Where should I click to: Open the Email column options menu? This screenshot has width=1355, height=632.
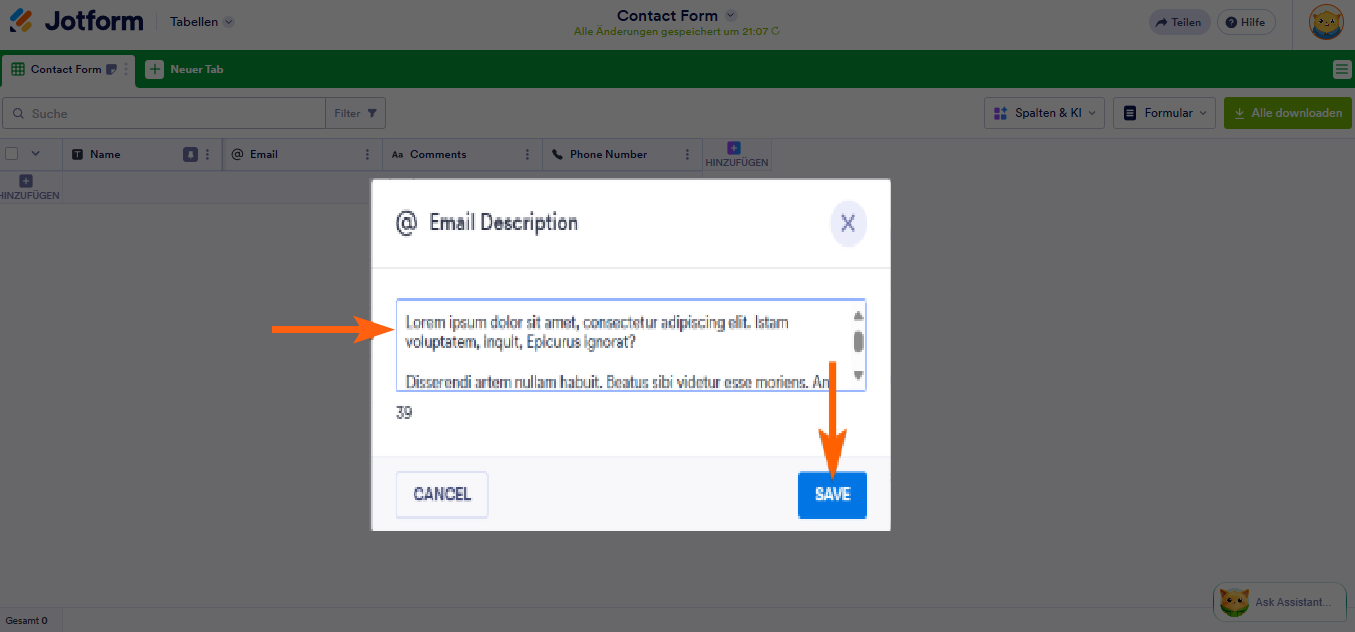tap(368, 155)
